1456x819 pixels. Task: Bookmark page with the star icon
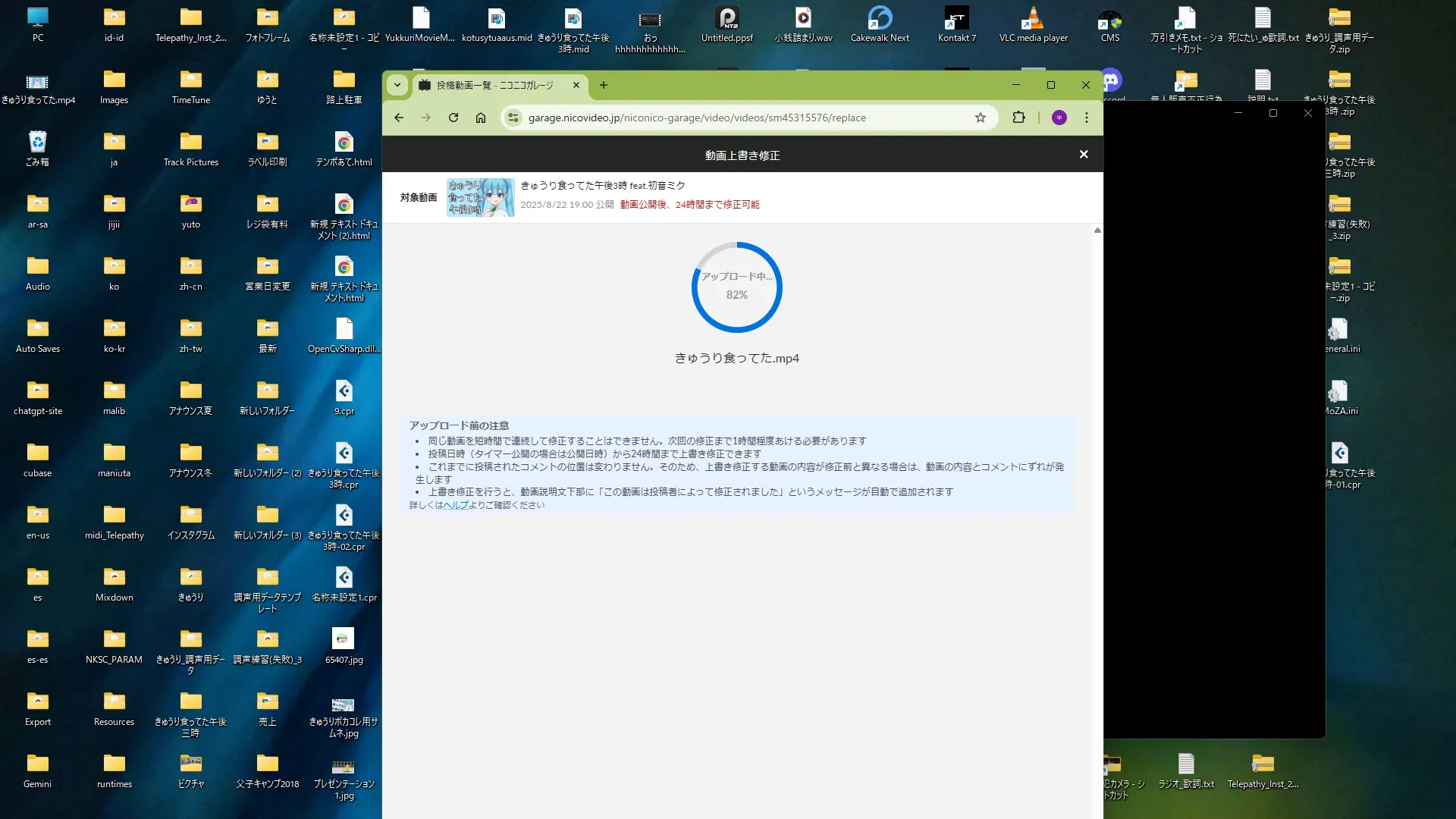tap(981, 118)
